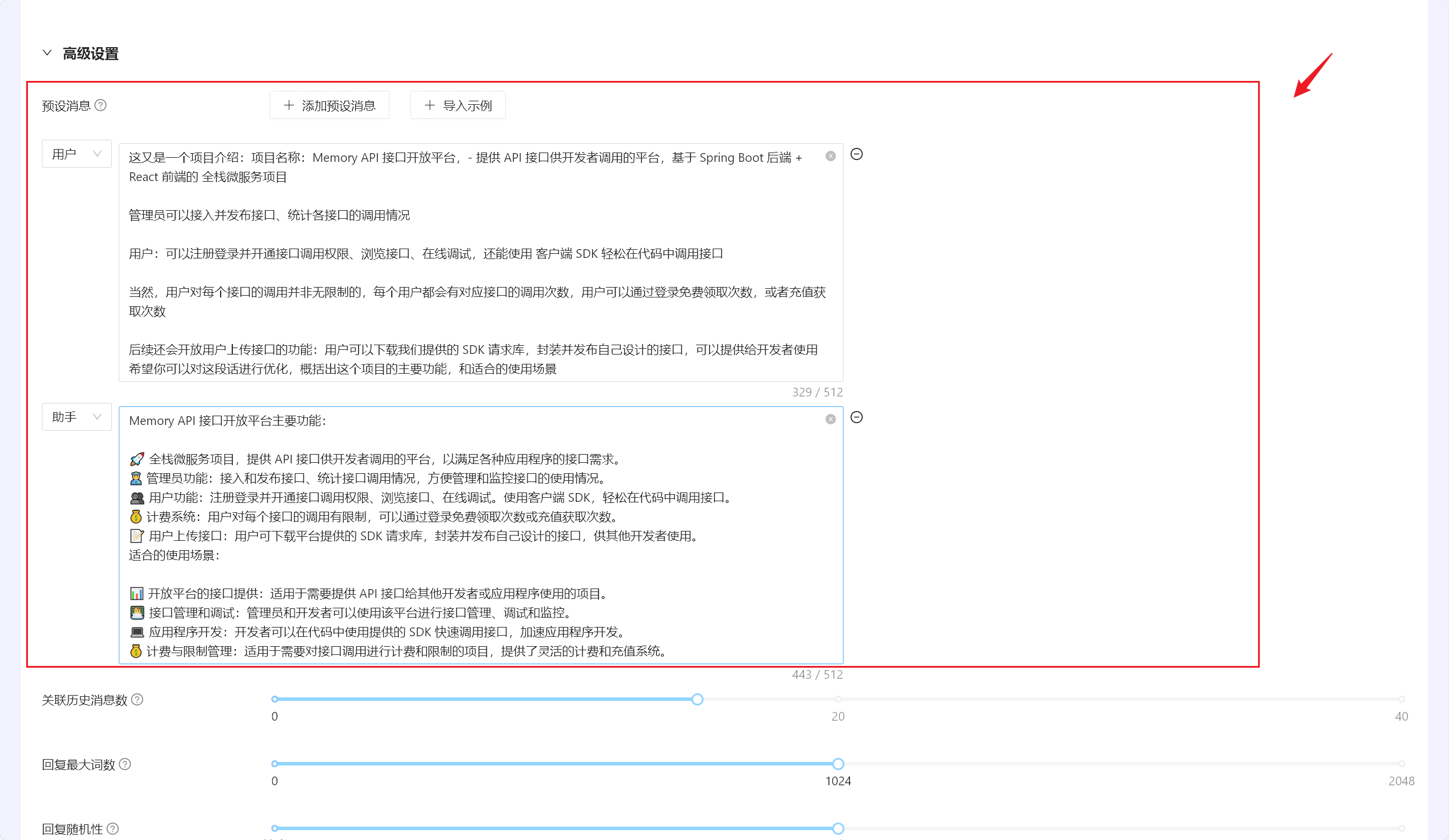The width and height of the screenshot is (1449, 840).
Task: Click inside the 助手 message textarea
Action: [481, 535]
